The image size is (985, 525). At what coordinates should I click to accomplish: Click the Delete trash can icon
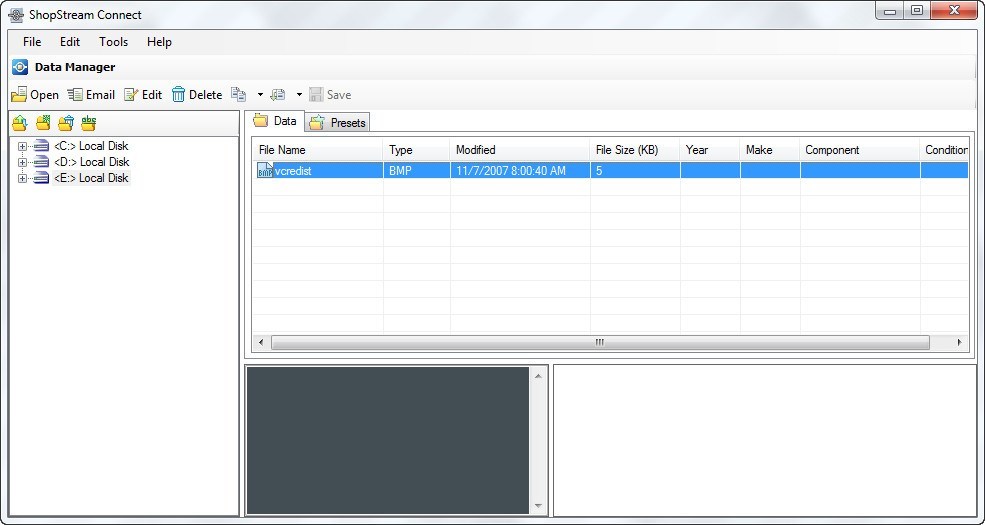[x=179, y=95]
